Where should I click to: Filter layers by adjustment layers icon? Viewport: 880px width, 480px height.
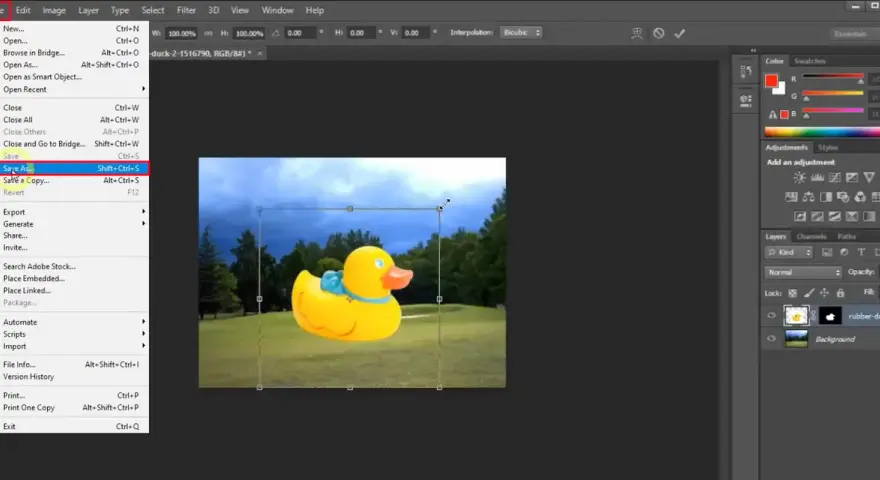point(844,253)
